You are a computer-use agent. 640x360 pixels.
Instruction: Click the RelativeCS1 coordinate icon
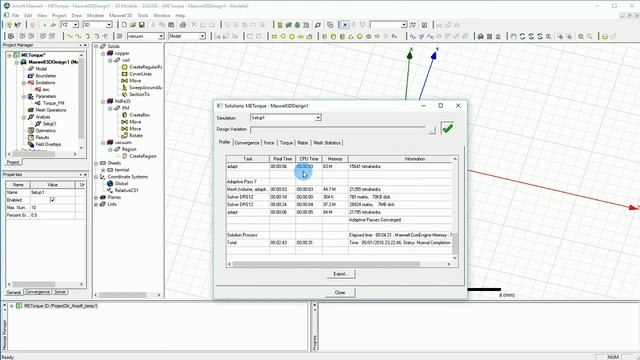(x=110, y=190)
